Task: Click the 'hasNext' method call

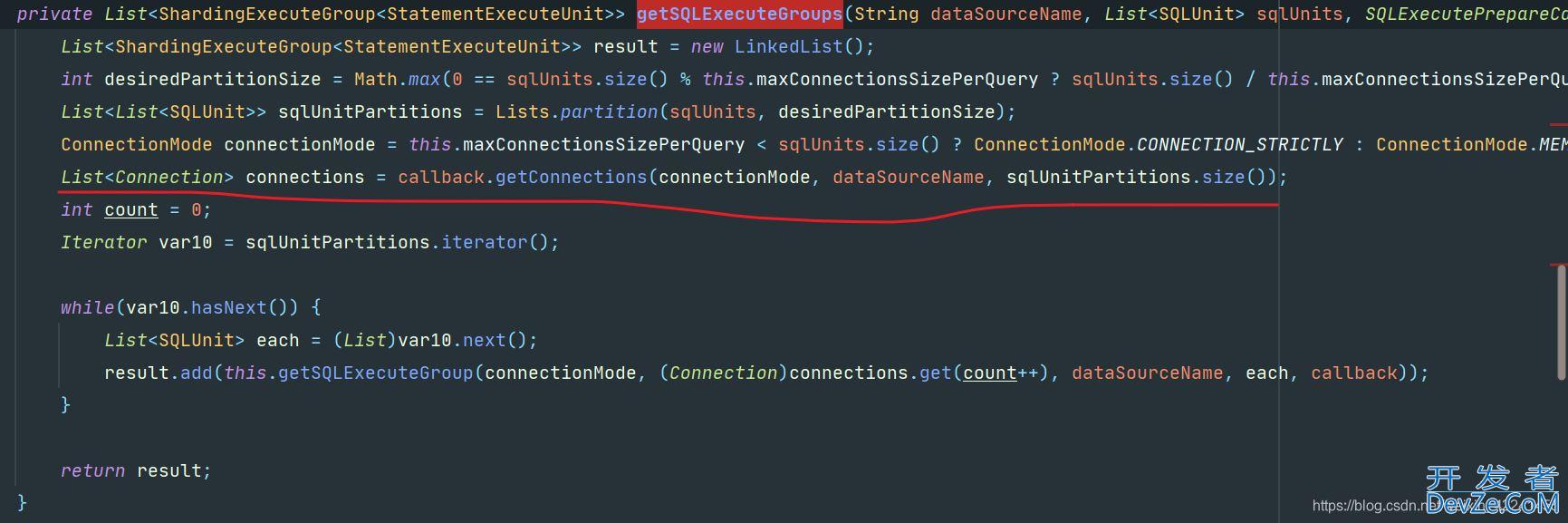Action: click(228, 307)
